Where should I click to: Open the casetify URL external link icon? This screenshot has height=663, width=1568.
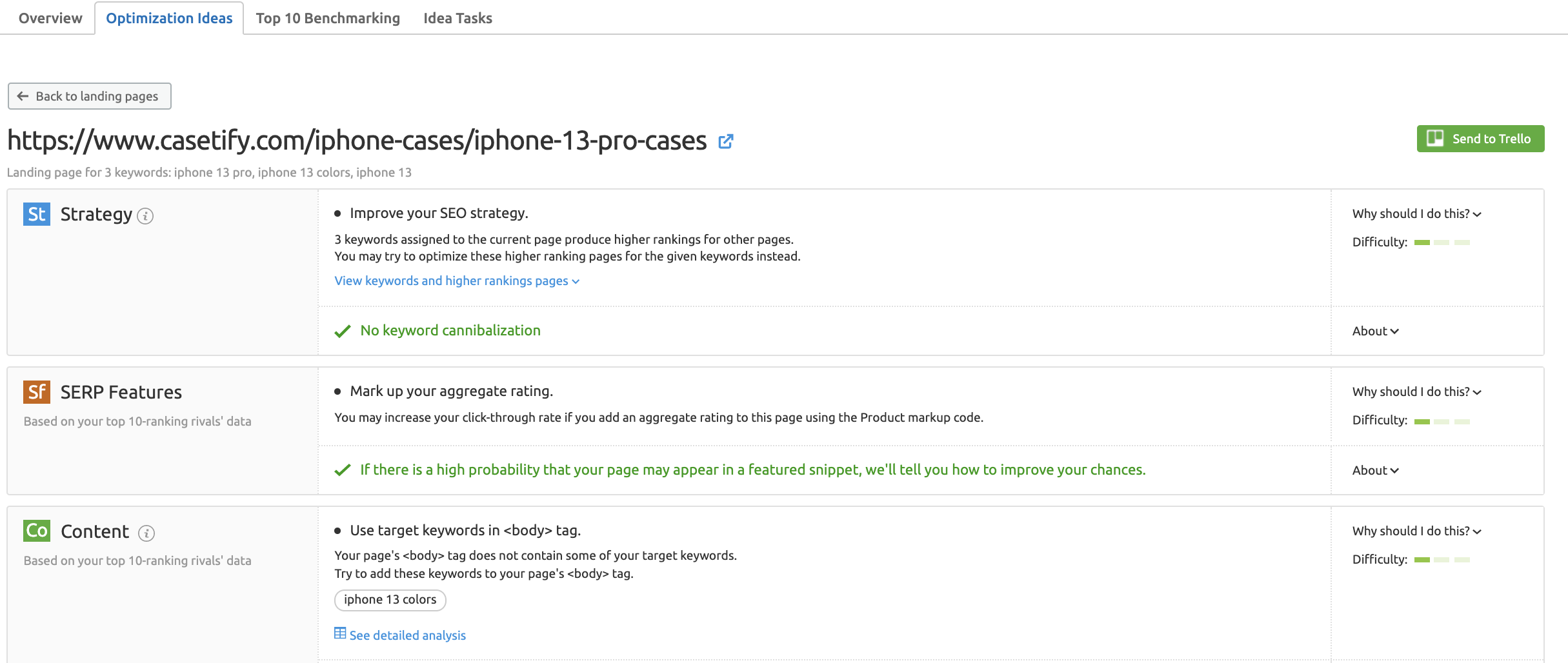[x=726, y=141]
